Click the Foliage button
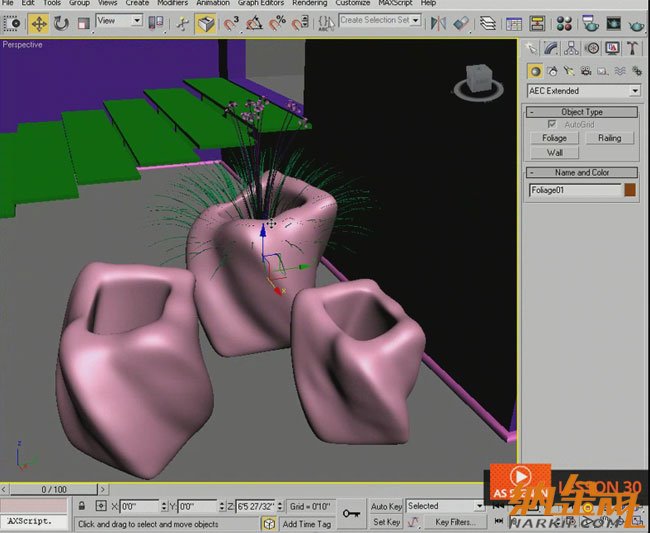 554,138
